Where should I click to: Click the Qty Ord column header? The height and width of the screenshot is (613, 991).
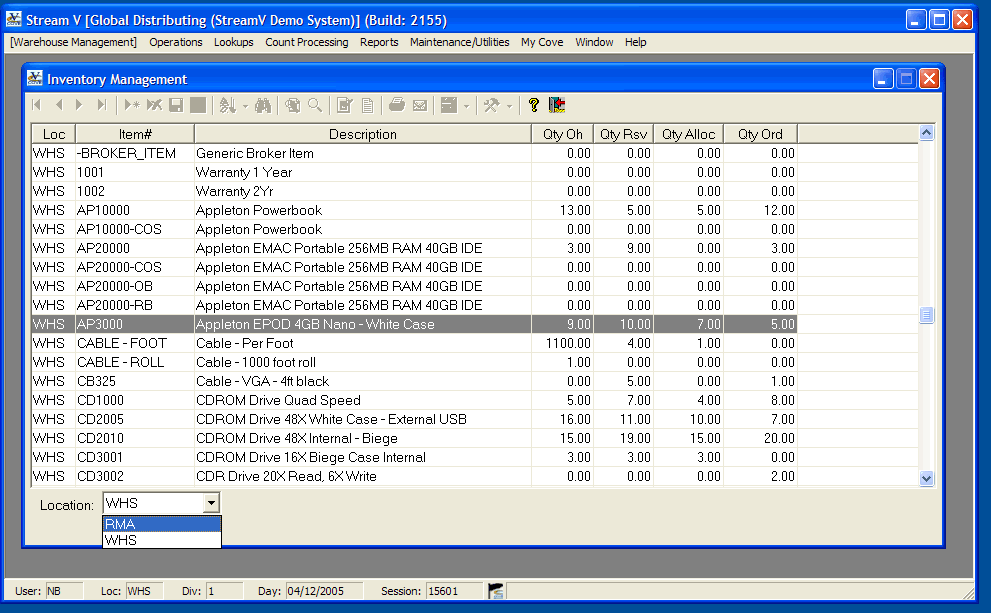(760, 134)
